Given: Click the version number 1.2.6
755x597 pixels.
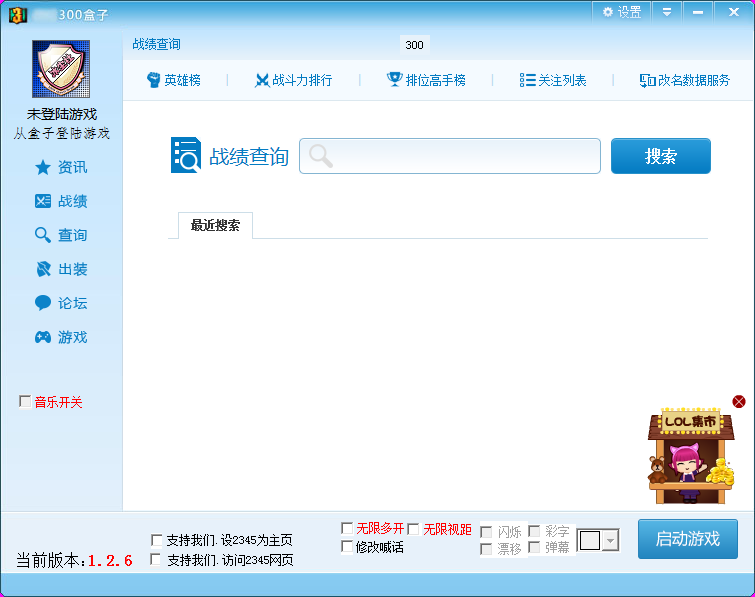Looking at the screenshot, I should [x=110, y=561].
